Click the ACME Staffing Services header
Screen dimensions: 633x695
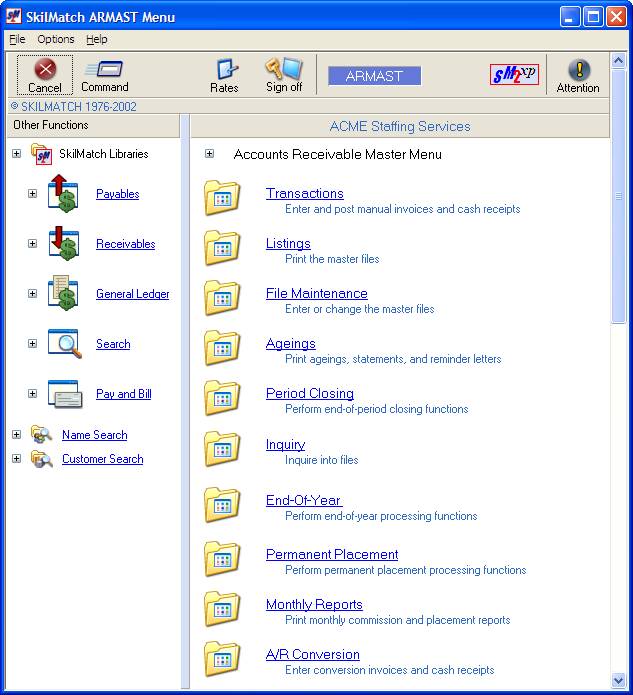(x=400, y=126)
